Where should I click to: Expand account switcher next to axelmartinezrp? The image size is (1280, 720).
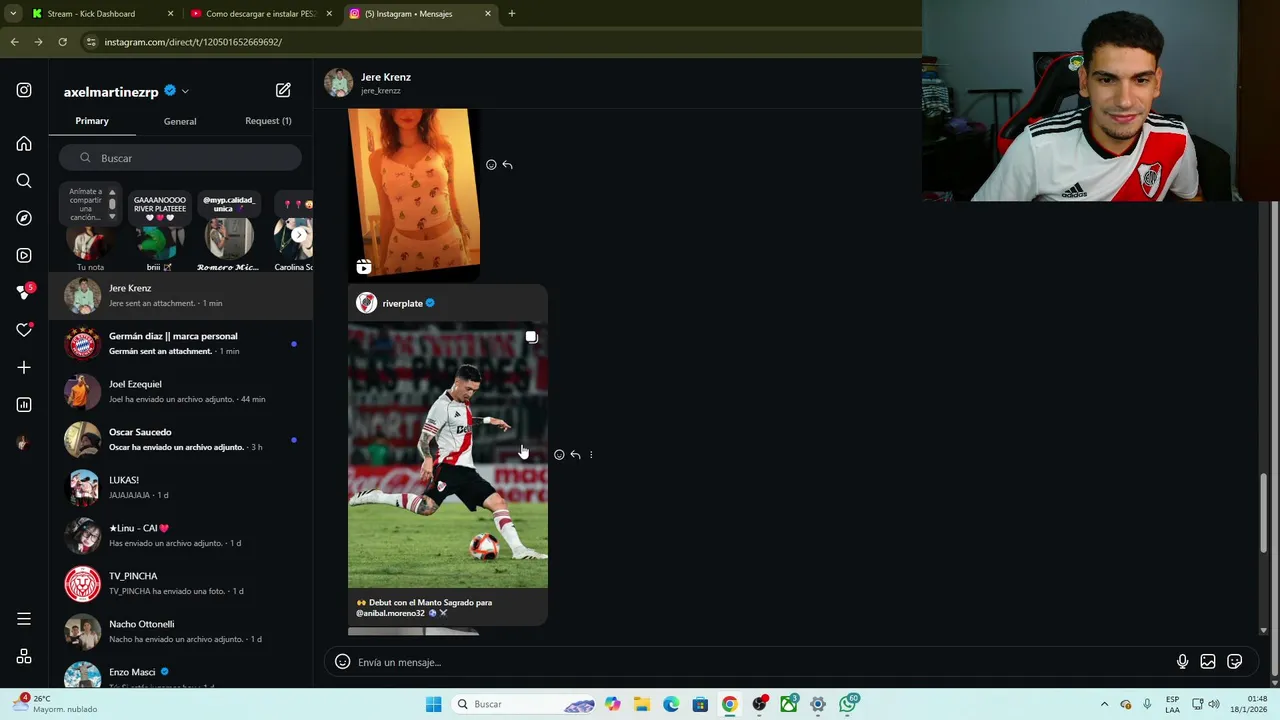coord(185,91)
